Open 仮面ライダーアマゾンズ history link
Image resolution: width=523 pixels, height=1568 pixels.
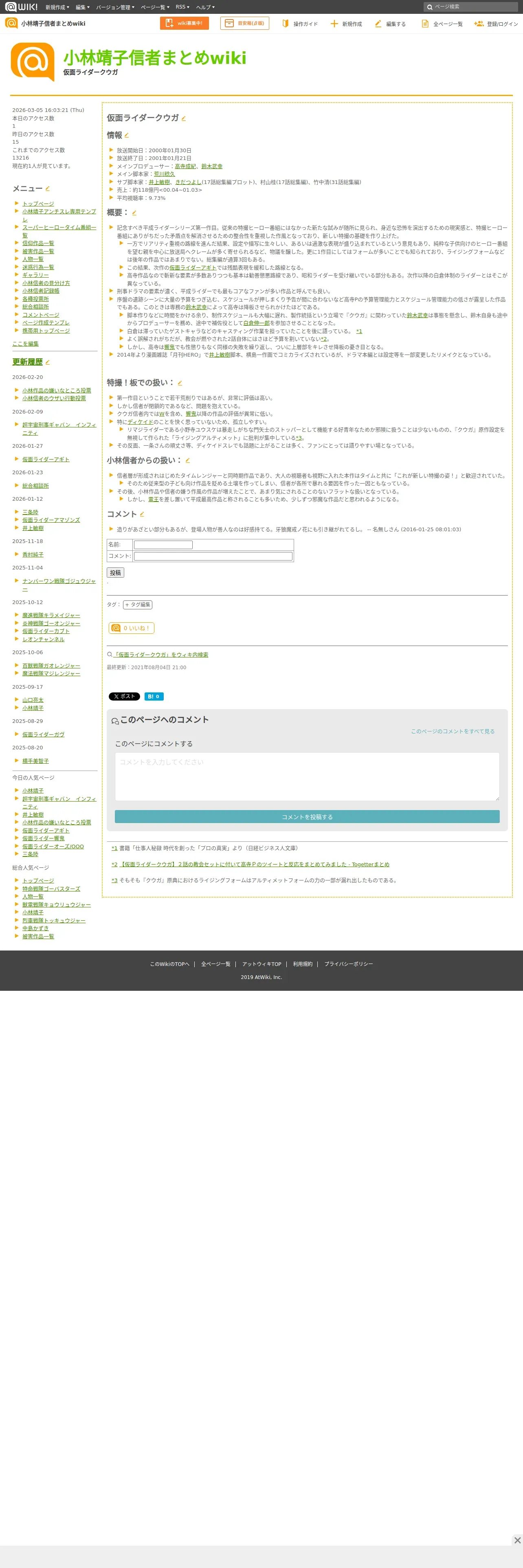click(x=51, y=521)
